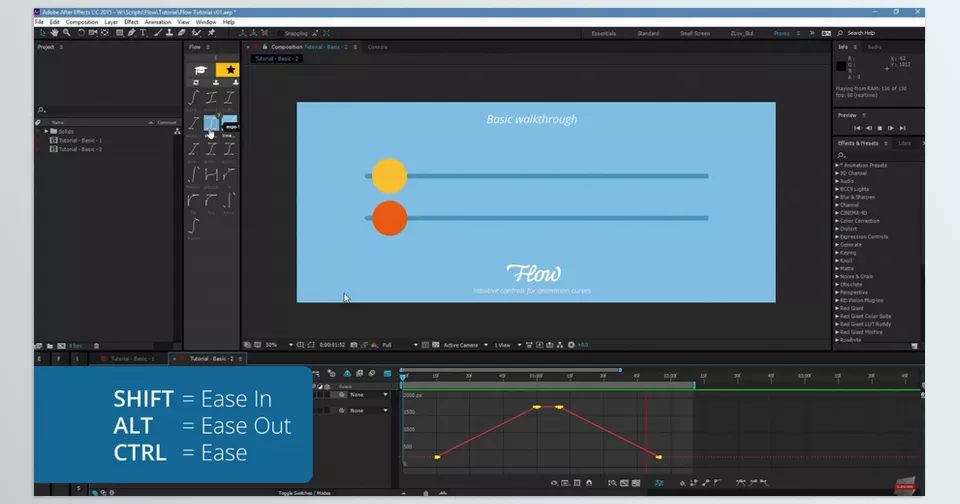
Task: Open the Animation menu
Action: point(158,22)
